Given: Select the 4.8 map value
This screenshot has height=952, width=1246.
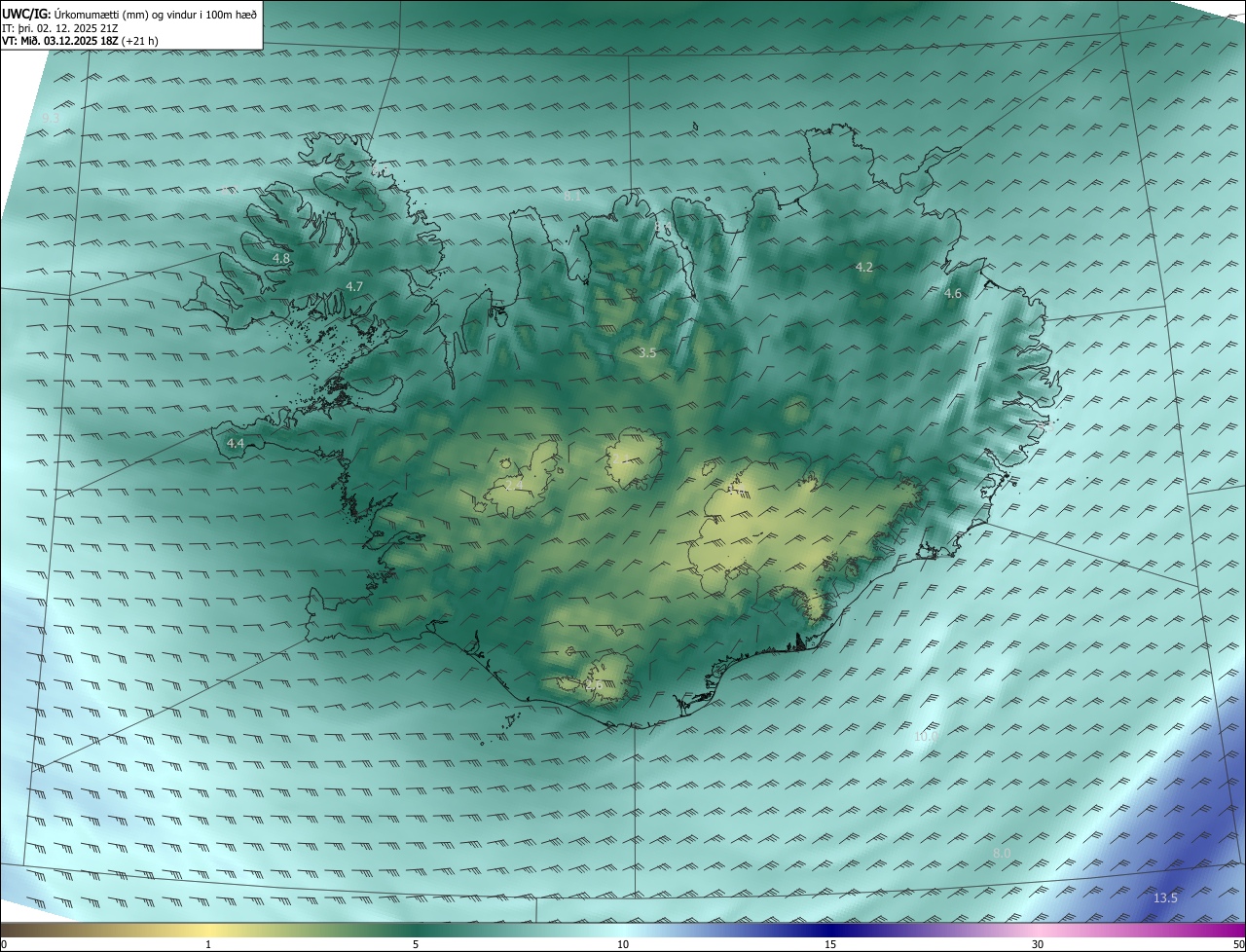Looking at the screenshot, I should point(281,259).
